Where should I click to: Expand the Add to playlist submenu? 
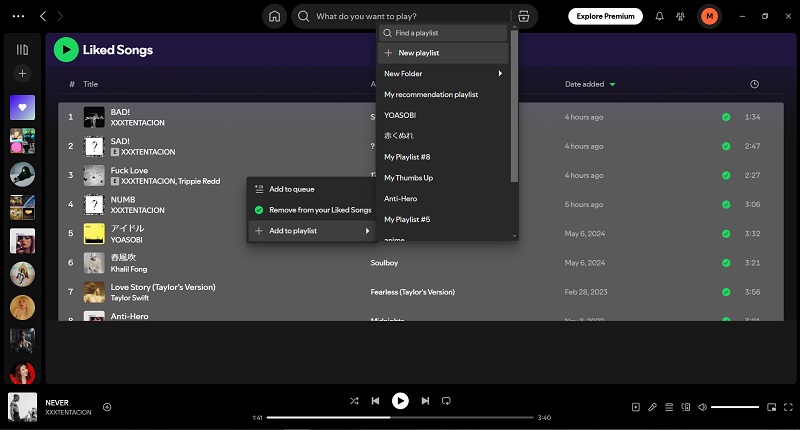pyautogui.click(x=311, y=231)
